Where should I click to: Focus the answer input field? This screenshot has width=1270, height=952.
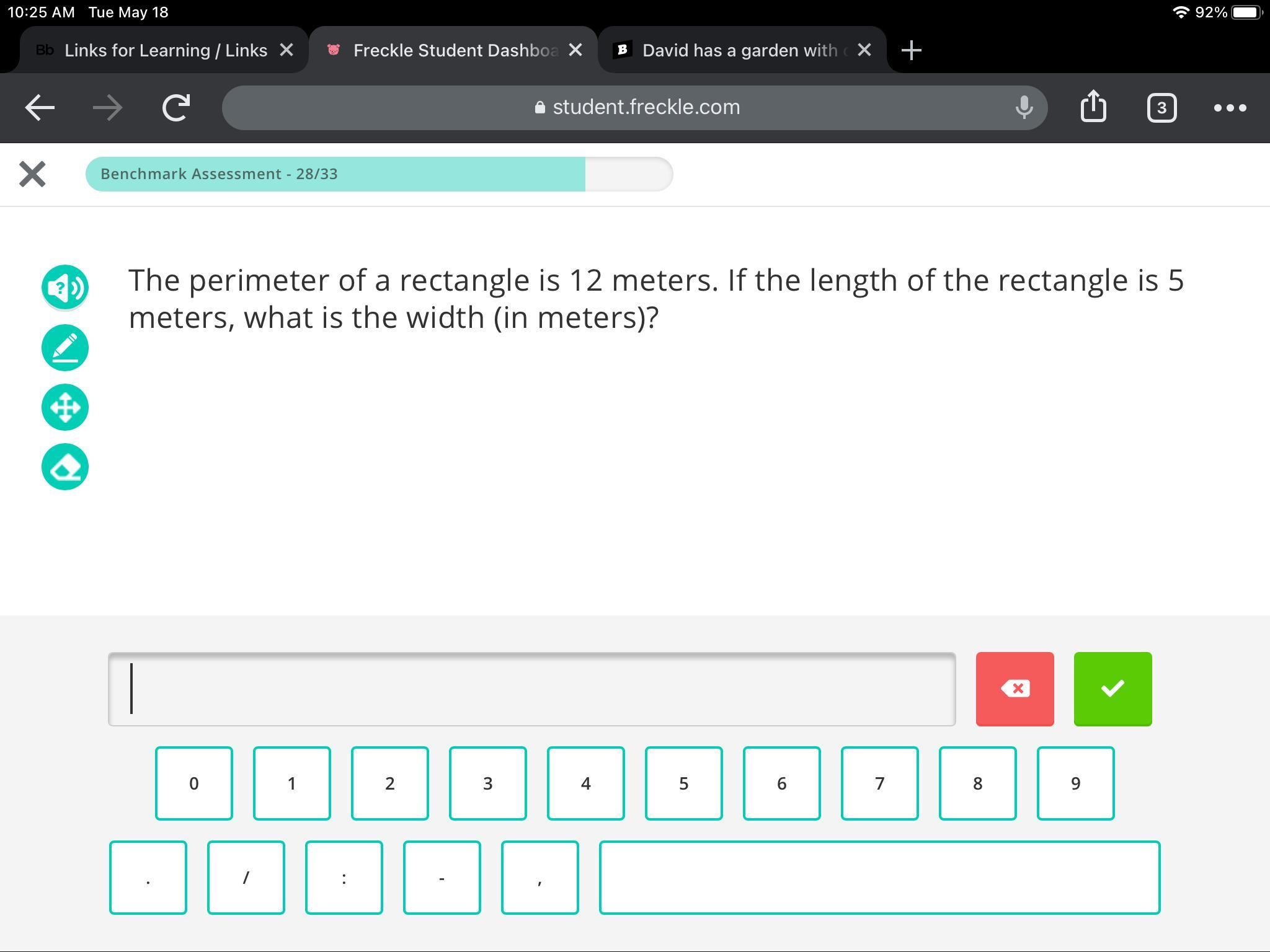pos(531,689)
